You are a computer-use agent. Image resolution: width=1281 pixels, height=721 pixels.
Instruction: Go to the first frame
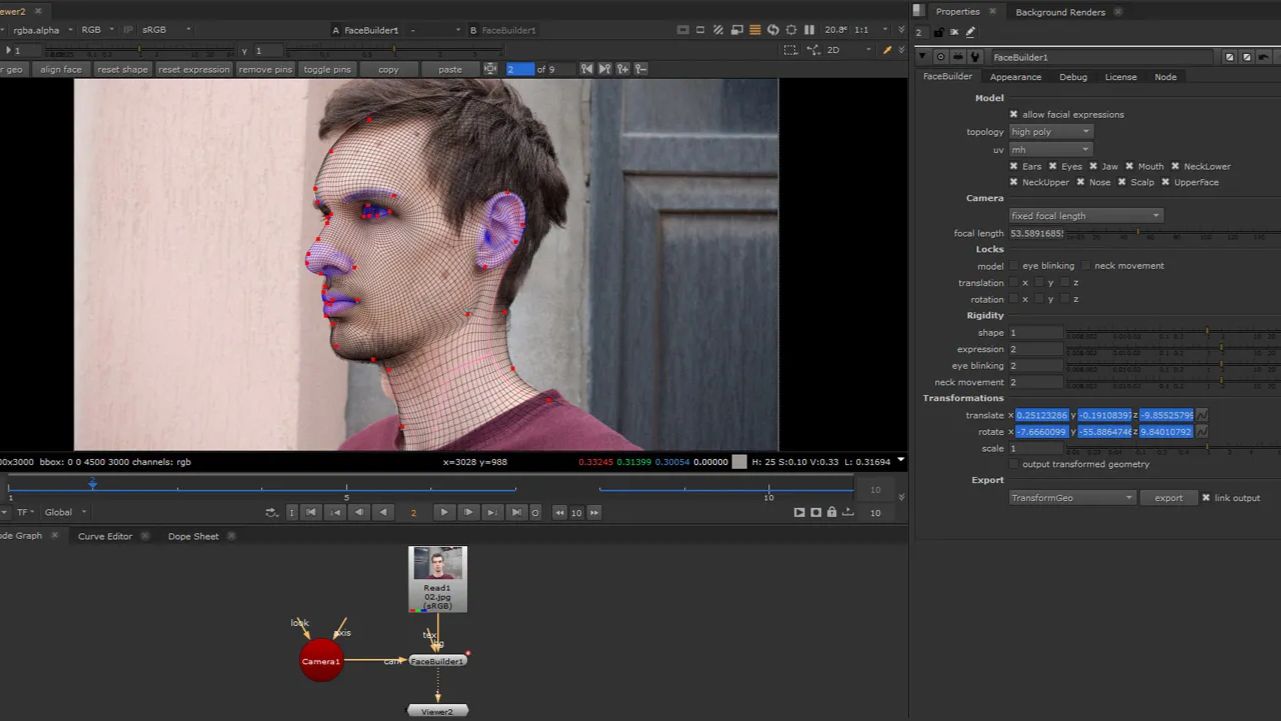(x=311, y=512)
